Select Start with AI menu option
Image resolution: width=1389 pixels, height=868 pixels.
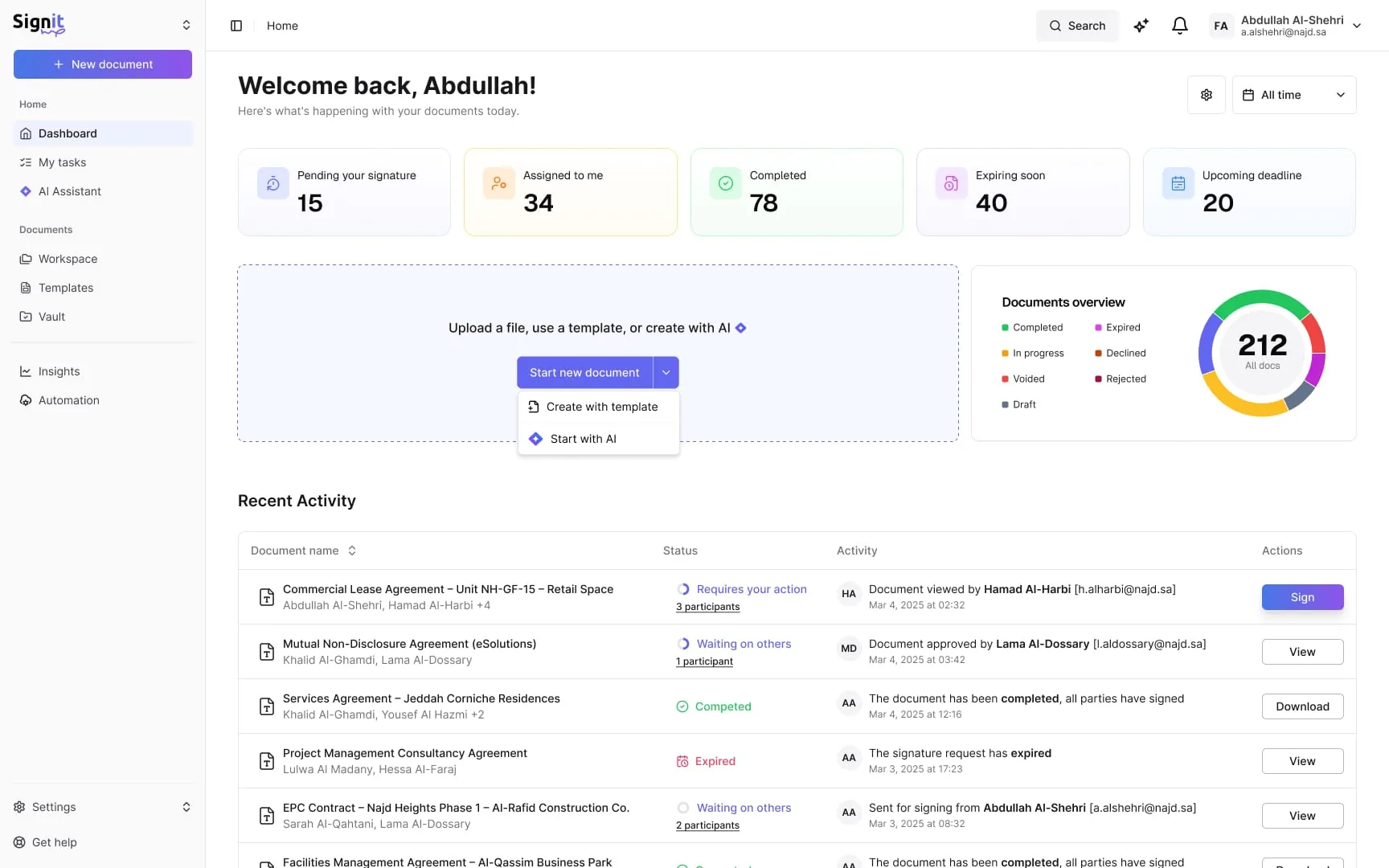pos(584,438)
